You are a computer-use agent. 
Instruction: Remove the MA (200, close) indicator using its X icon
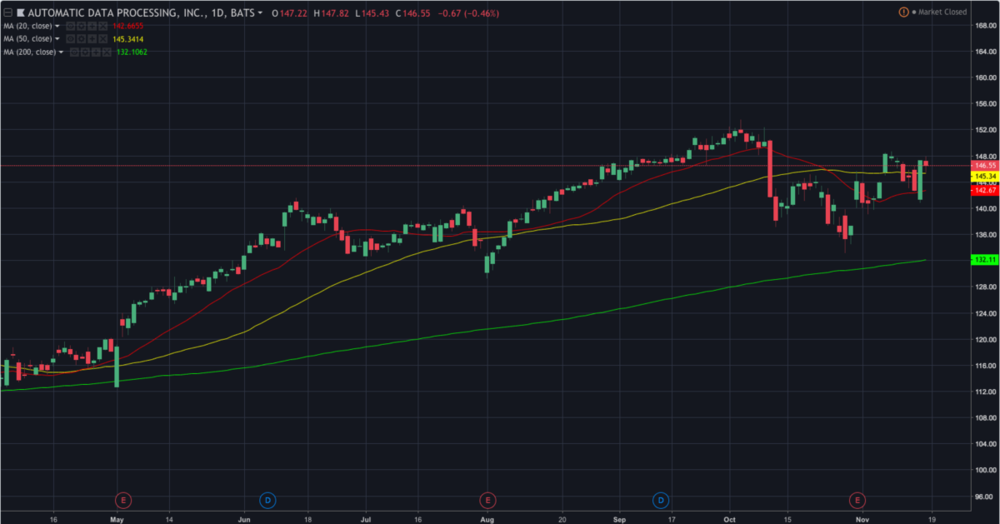tap(105, 51)
